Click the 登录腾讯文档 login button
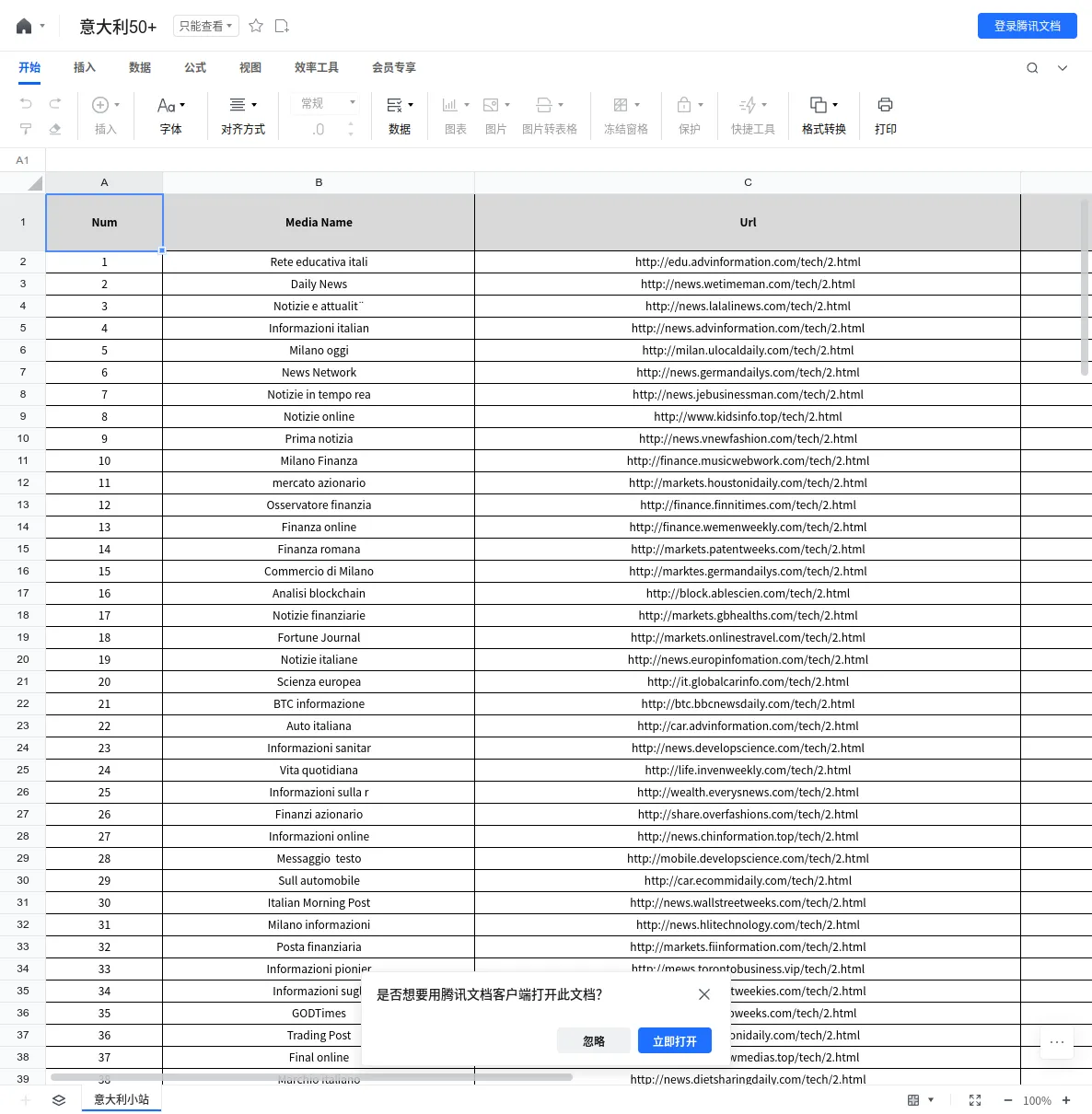1092x1114 pixels. [x=1027, y=26]
